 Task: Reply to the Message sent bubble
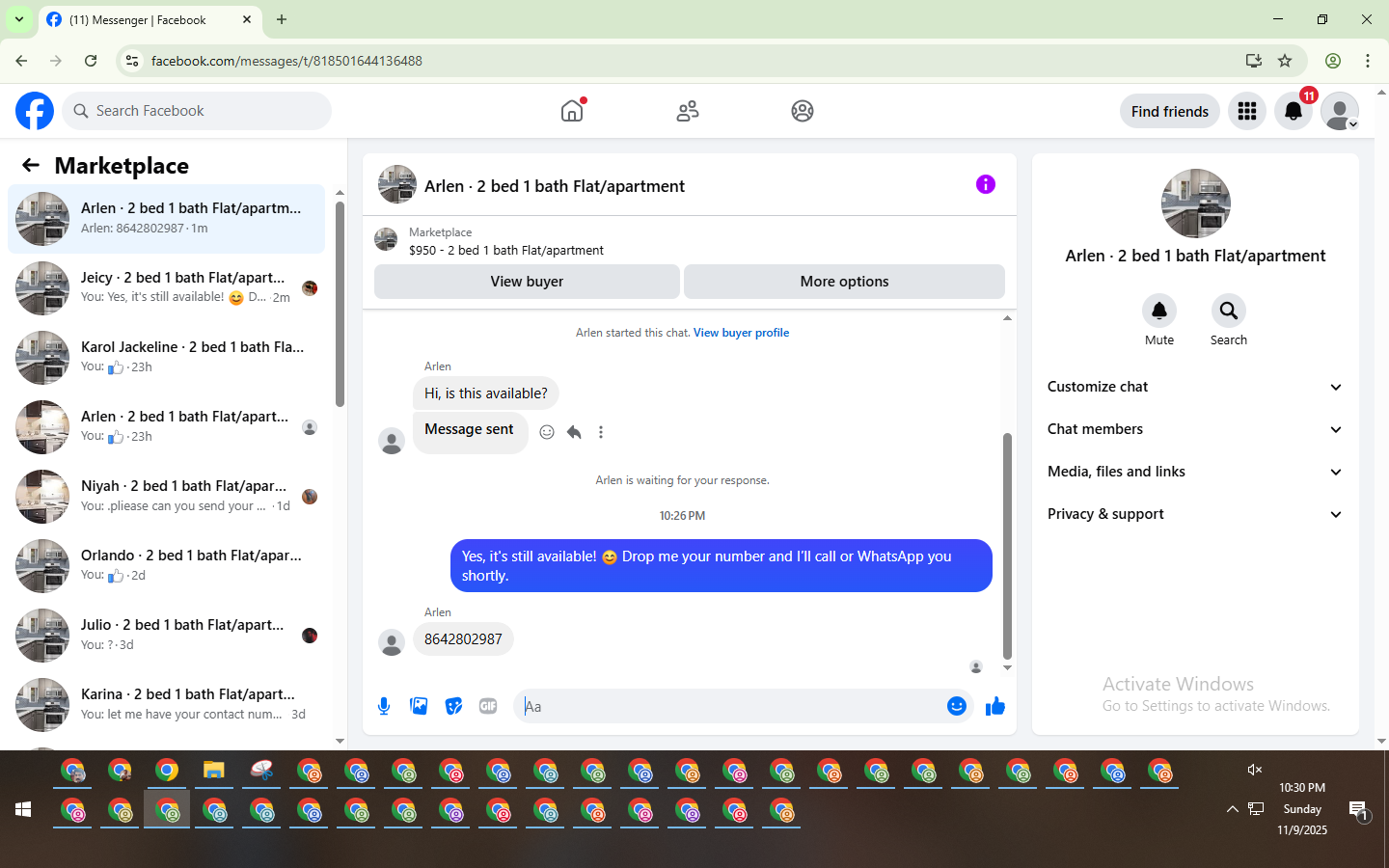click(x=574, y=432)
